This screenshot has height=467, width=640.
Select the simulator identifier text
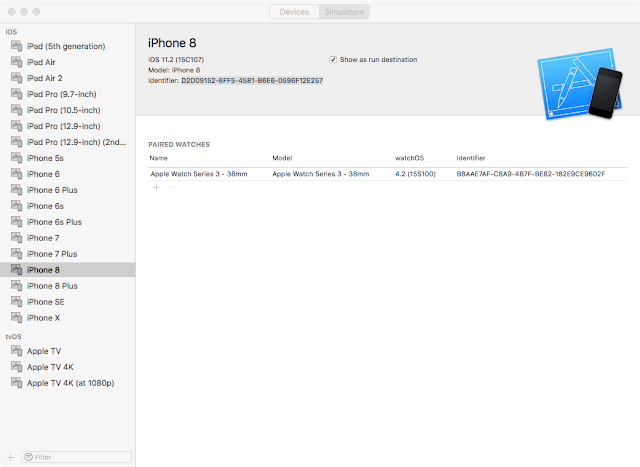click(252, 80)
